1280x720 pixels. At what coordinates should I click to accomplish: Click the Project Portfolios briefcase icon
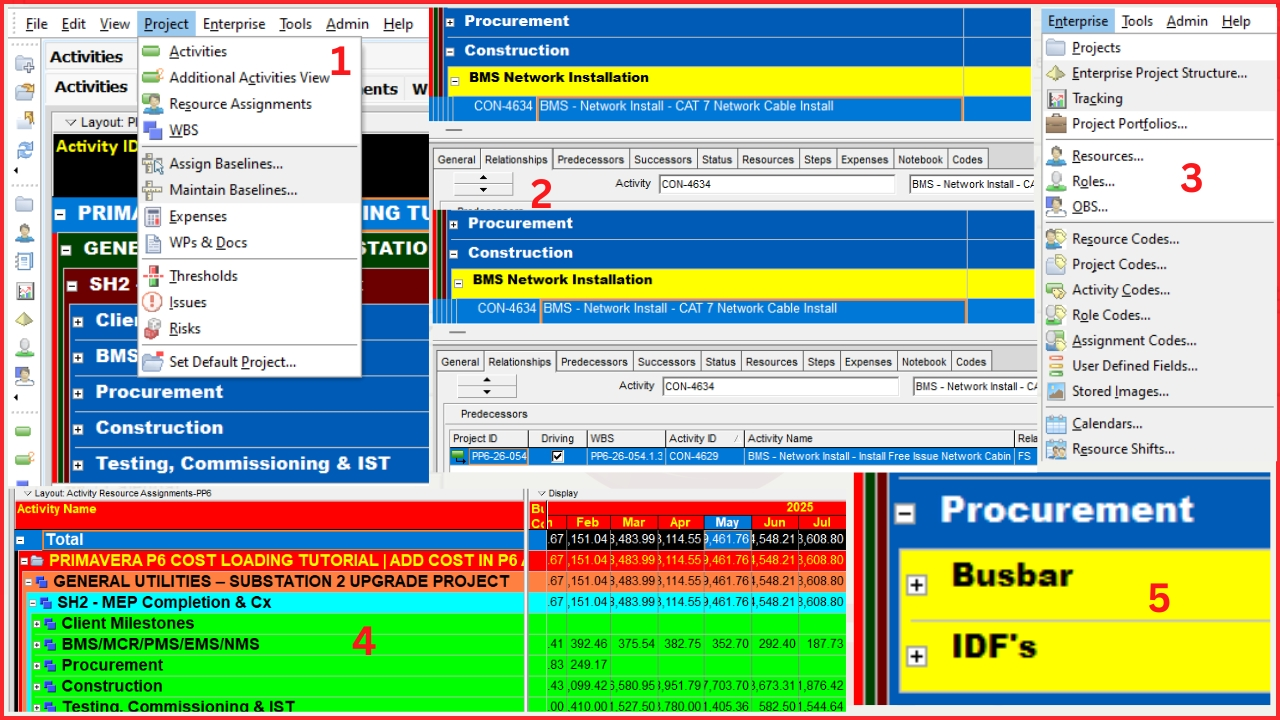pos(1056,124)
